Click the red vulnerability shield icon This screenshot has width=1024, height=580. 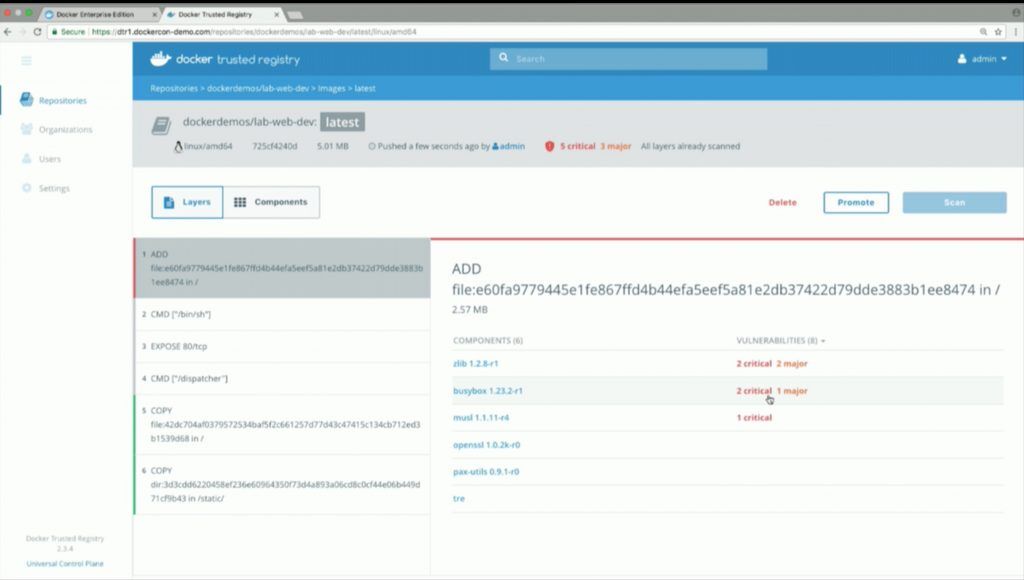pyautogui.click(x=550, y=146)
